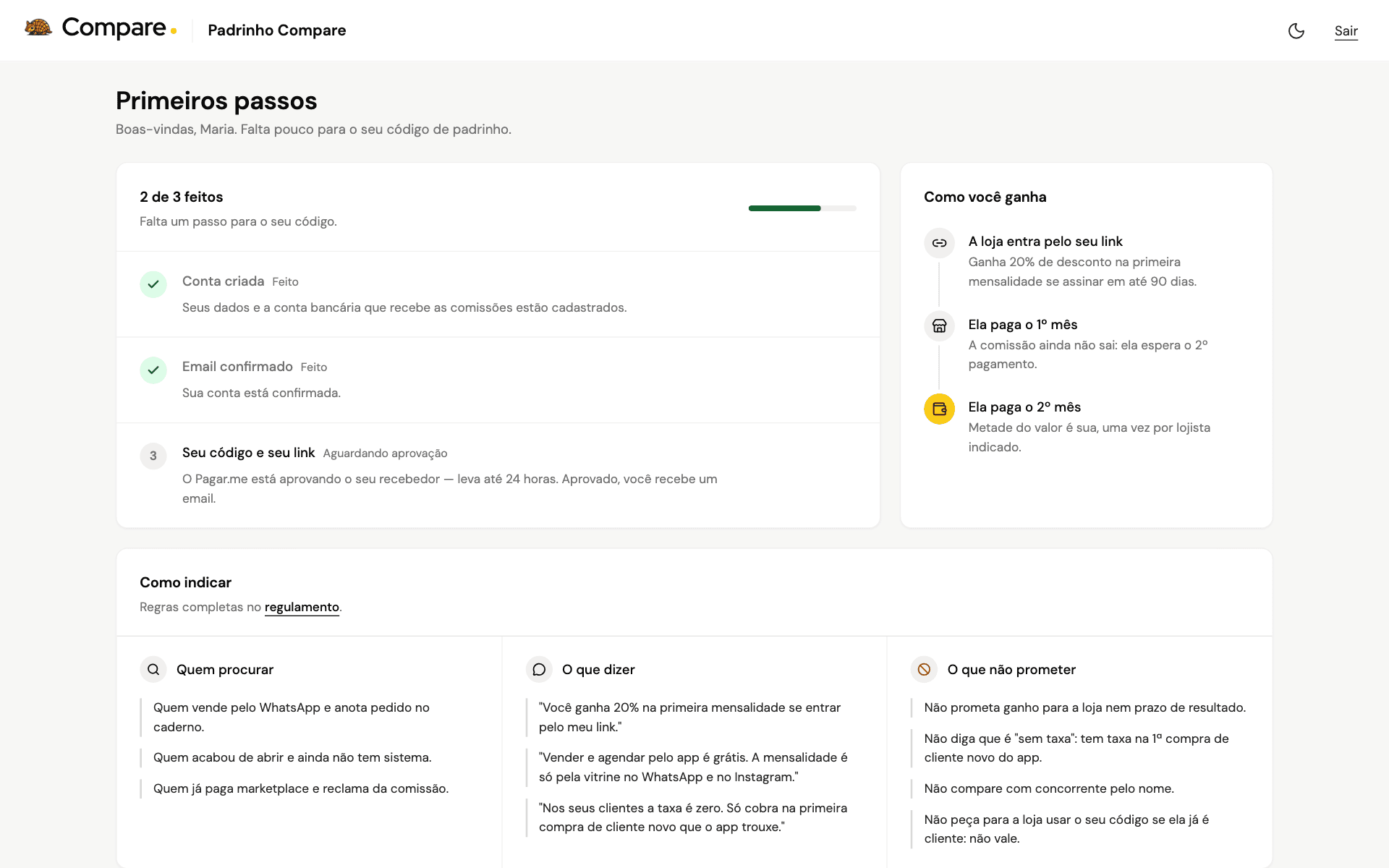Viewport: 1389px width, 868px height.
Task: Click the "Conta criada" step title
Action: [x=223, y=281]
